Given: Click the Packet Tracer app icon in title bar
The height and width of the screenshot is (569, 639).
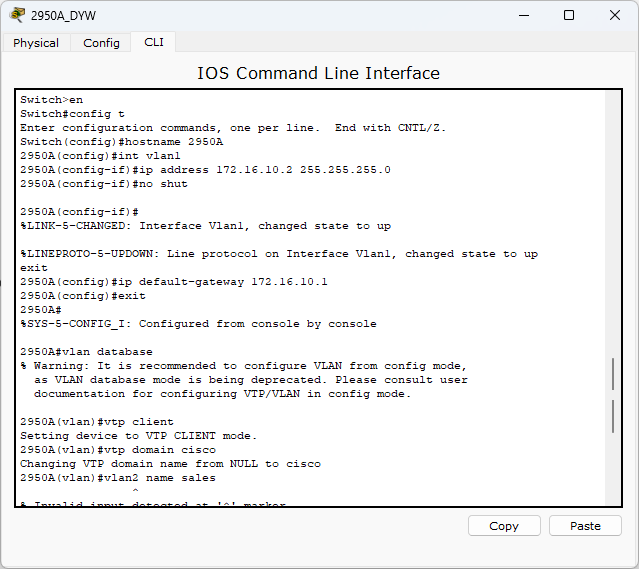Looking at the screenshot, I should pyautogui.click(x=17, y=15).
